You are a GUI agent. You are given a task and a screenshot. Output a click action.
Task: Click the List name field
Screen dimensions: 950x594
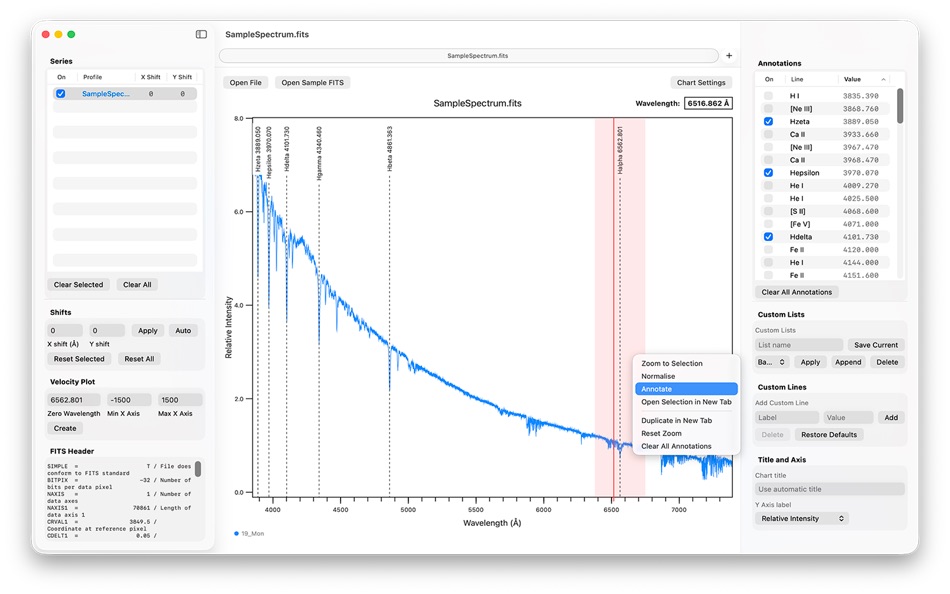tap(799, 345)
